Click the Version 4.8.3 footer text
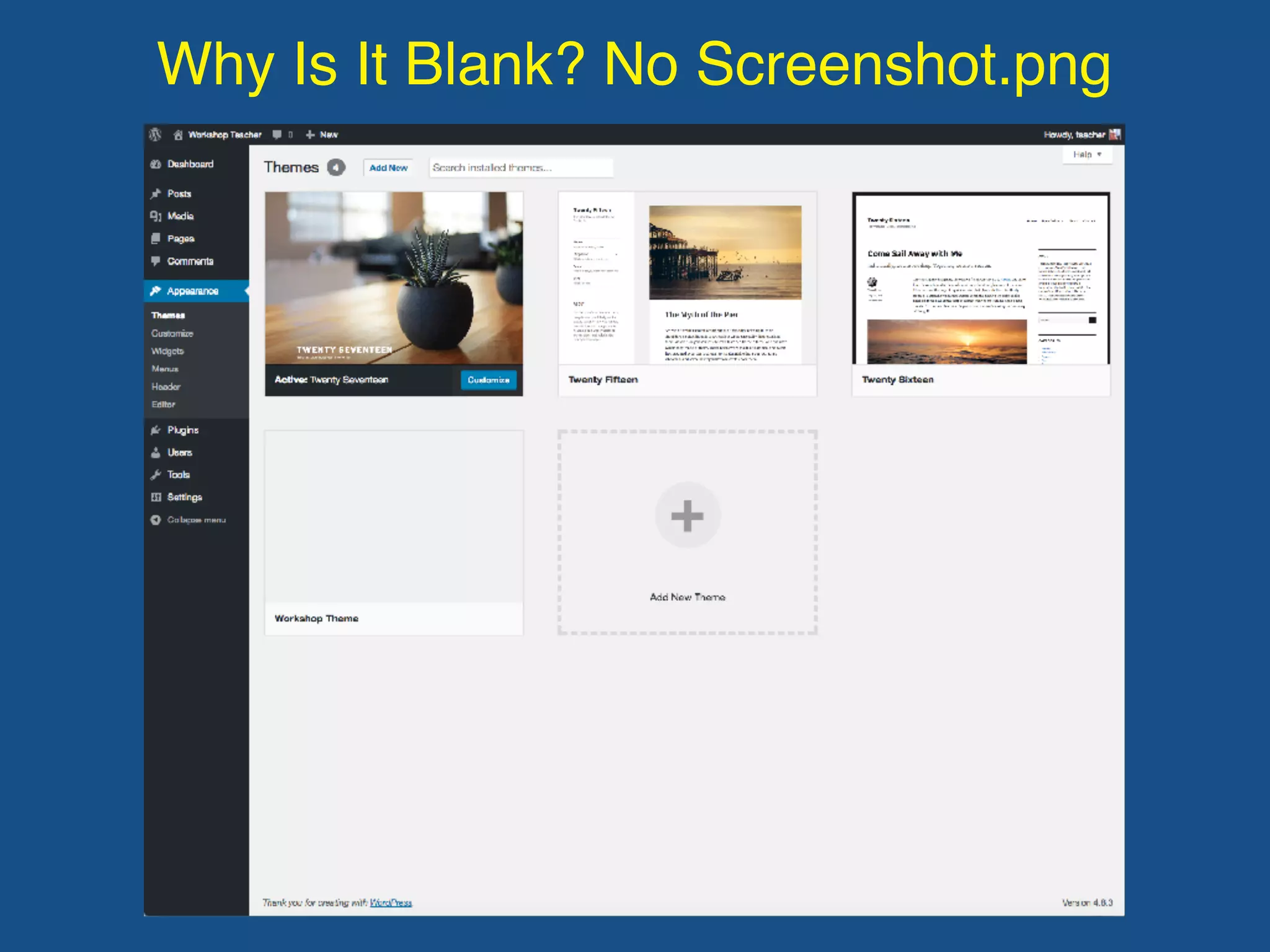The image size is (1270, 952). pos(1087,902)
